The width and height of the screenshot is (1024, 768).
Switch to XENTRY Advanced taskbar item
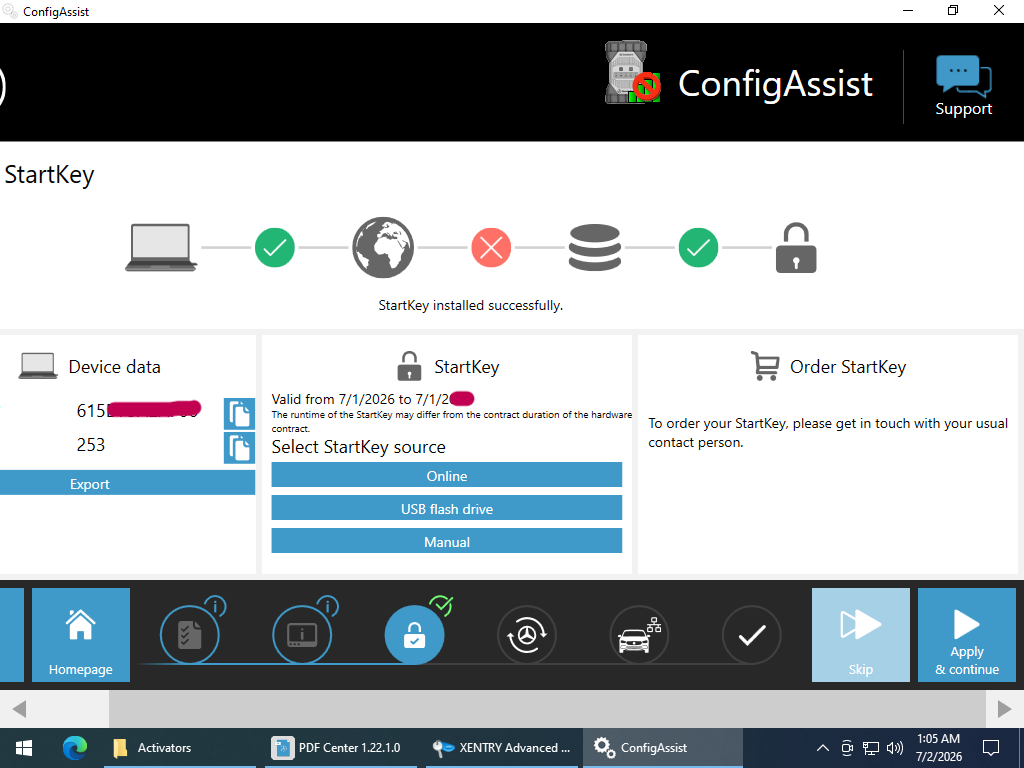click(x=502, y=748)
